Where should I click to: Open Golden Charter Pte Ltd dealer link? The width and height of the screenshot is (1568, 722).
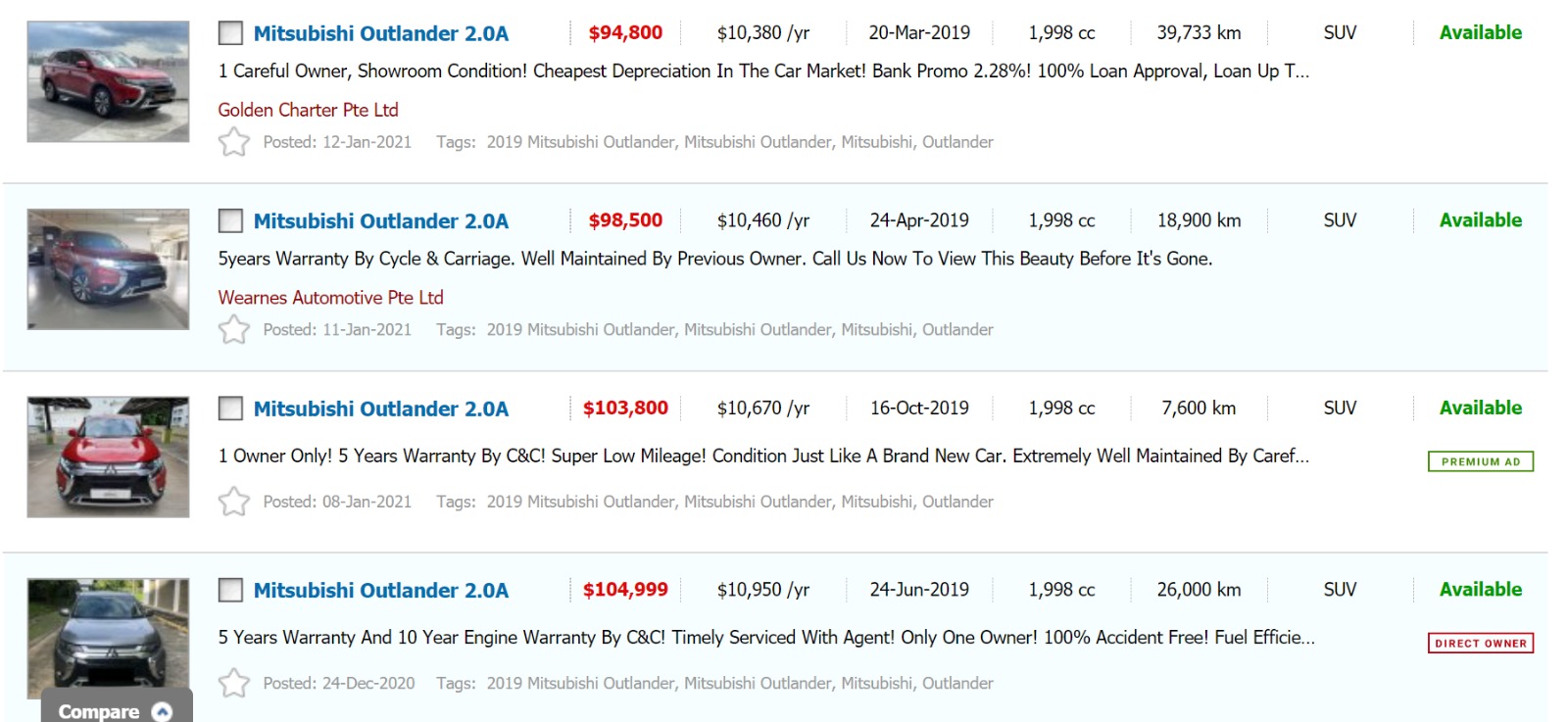pos(308,110)
